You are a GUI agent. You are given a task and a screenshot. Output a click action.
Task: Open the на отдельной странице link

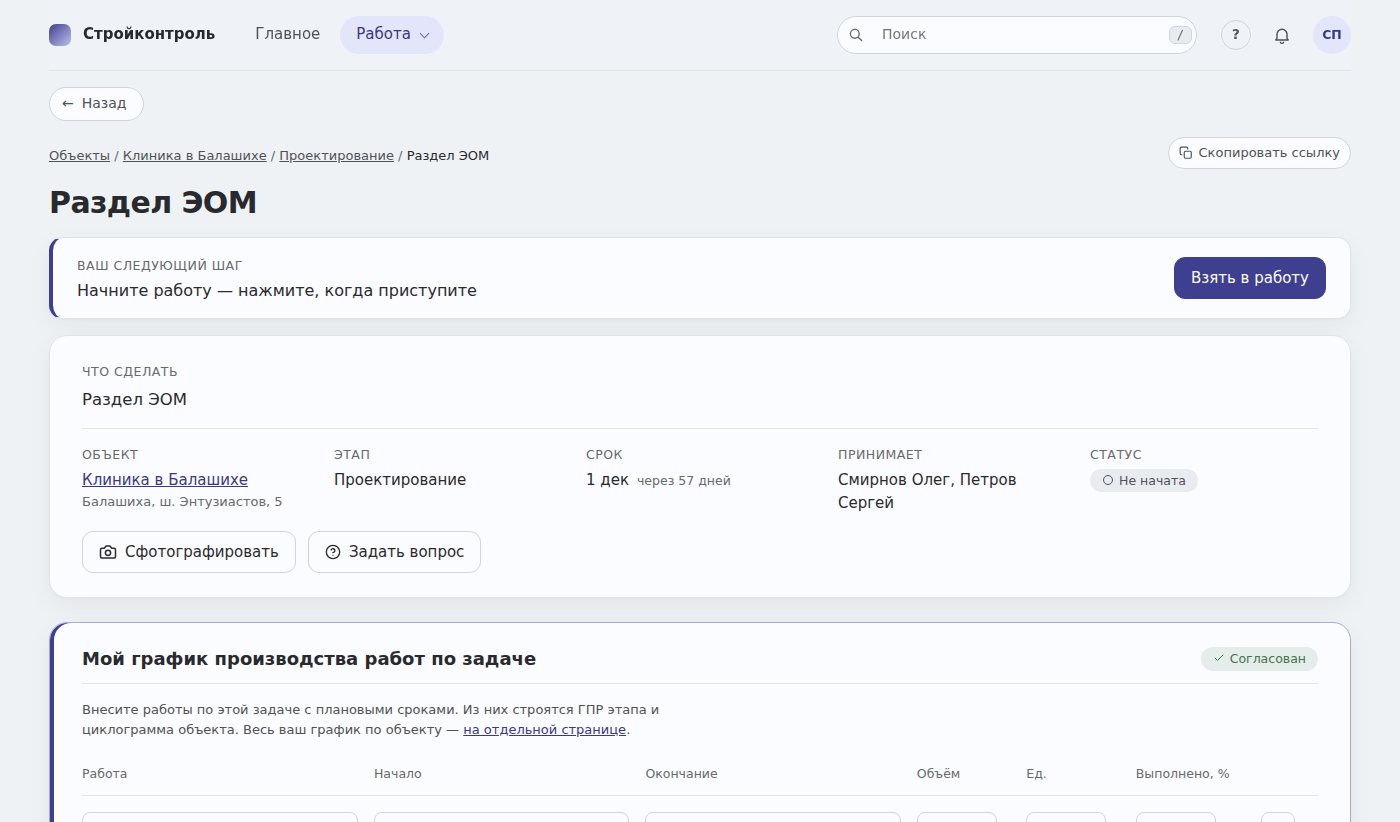(x=544, y=730)
